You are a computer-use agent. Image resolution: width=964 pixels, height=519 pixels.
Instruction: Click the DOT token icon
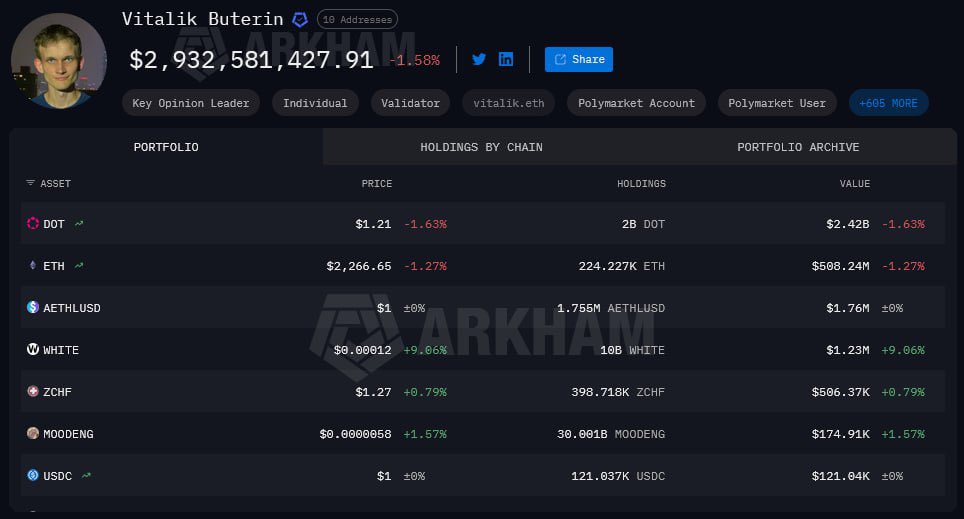(x=33, y=223)
